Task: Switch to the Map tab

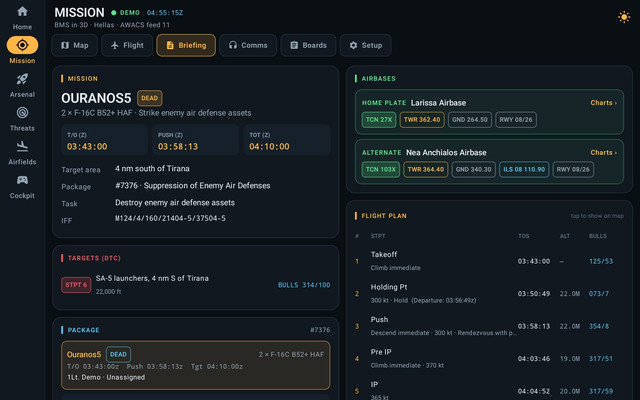Action: pos(74,45)
